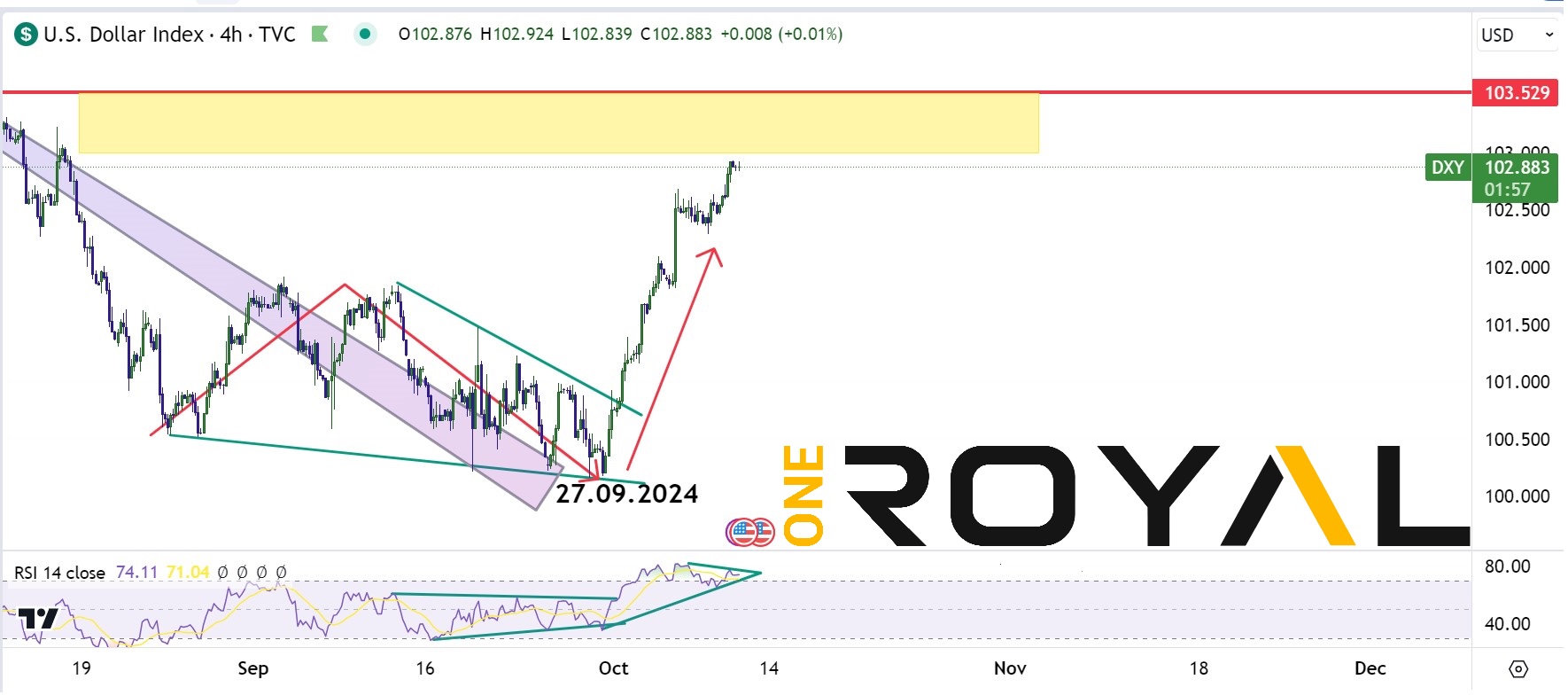
Task: Click the current price label 102.883
Action: (x=1517, y=168)
